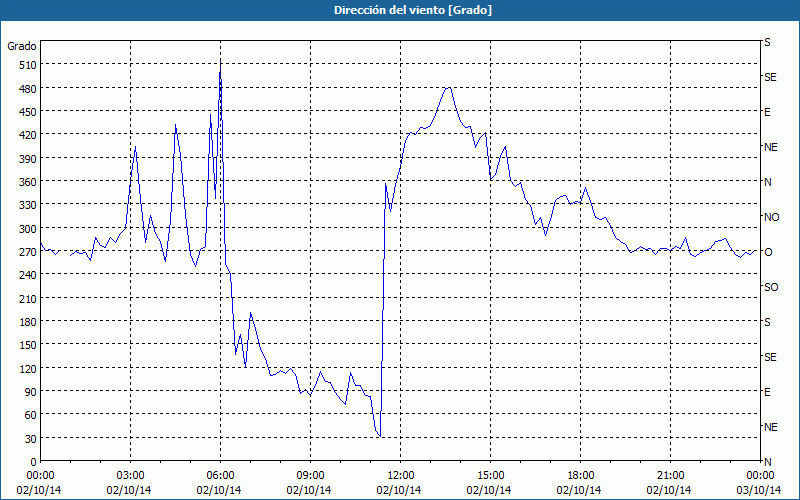This screenshot has height=500, width=800.
Task: Click the 03:00 time axis label
Action: coord(130,476)
